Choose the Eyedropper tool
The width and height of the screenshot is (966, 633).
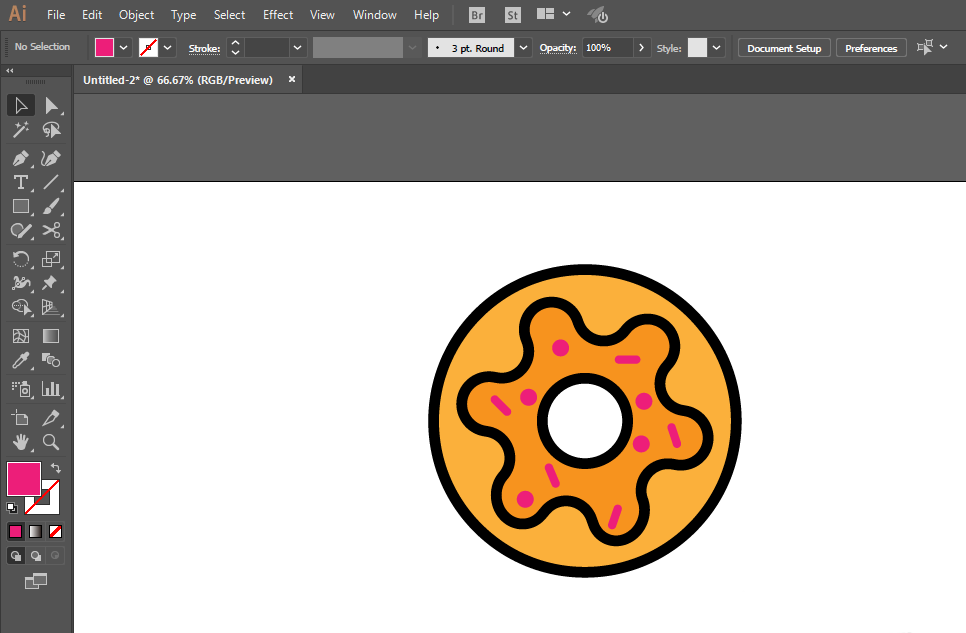20,361
